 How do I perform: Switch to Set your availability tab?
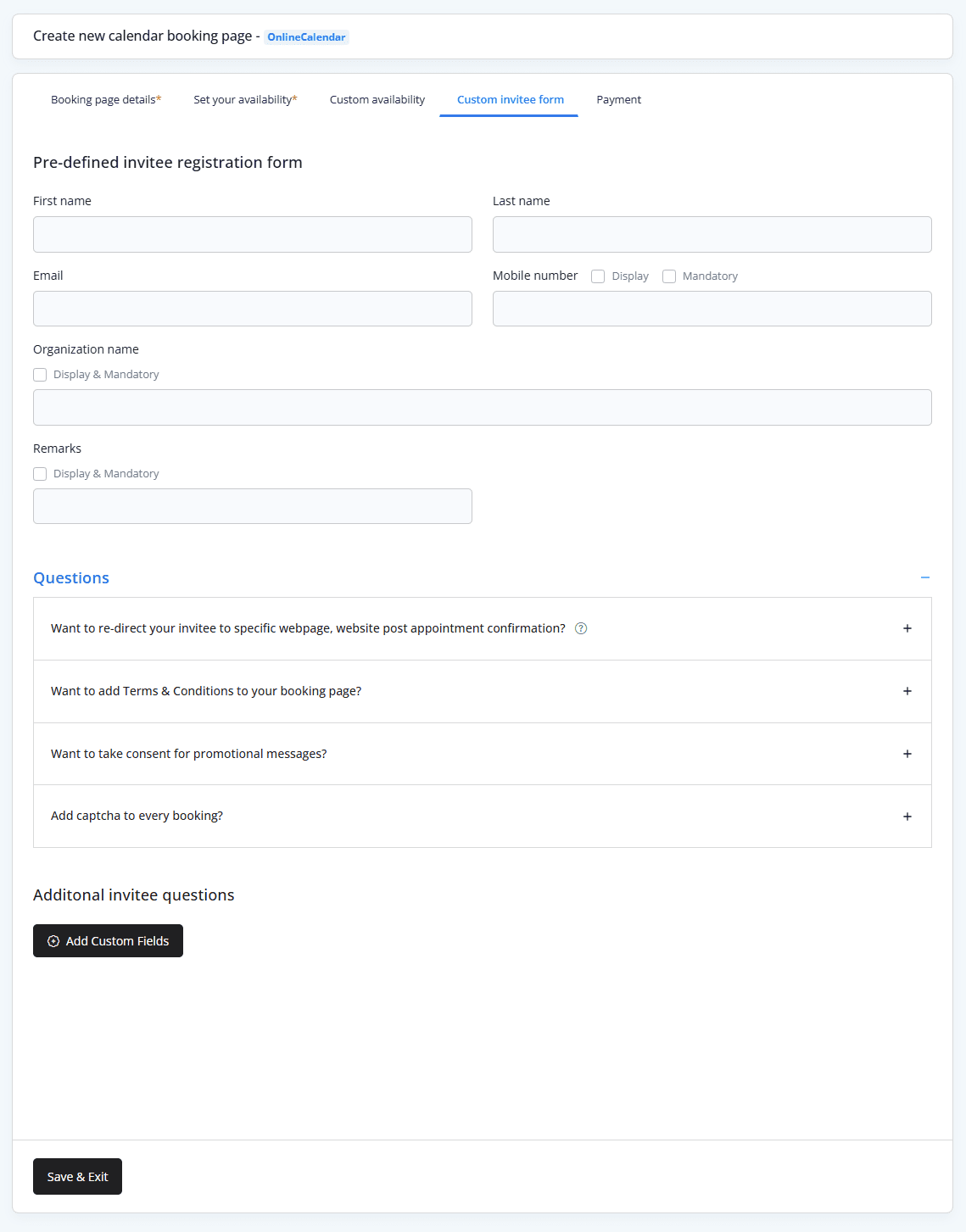[245, 100]
